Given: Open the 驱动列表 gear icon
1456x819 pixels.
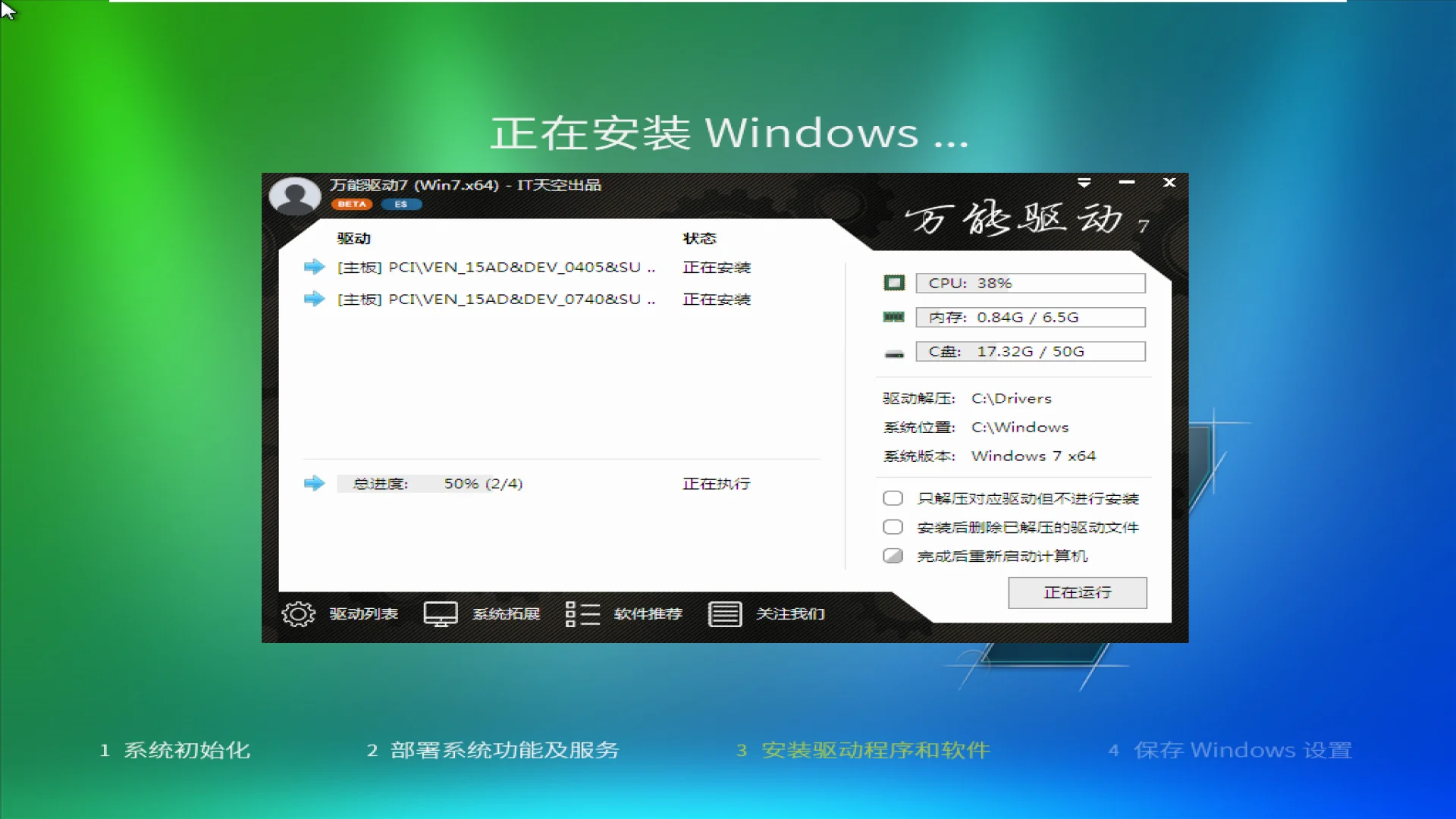Looking at the screenshot, I should 297,614.
